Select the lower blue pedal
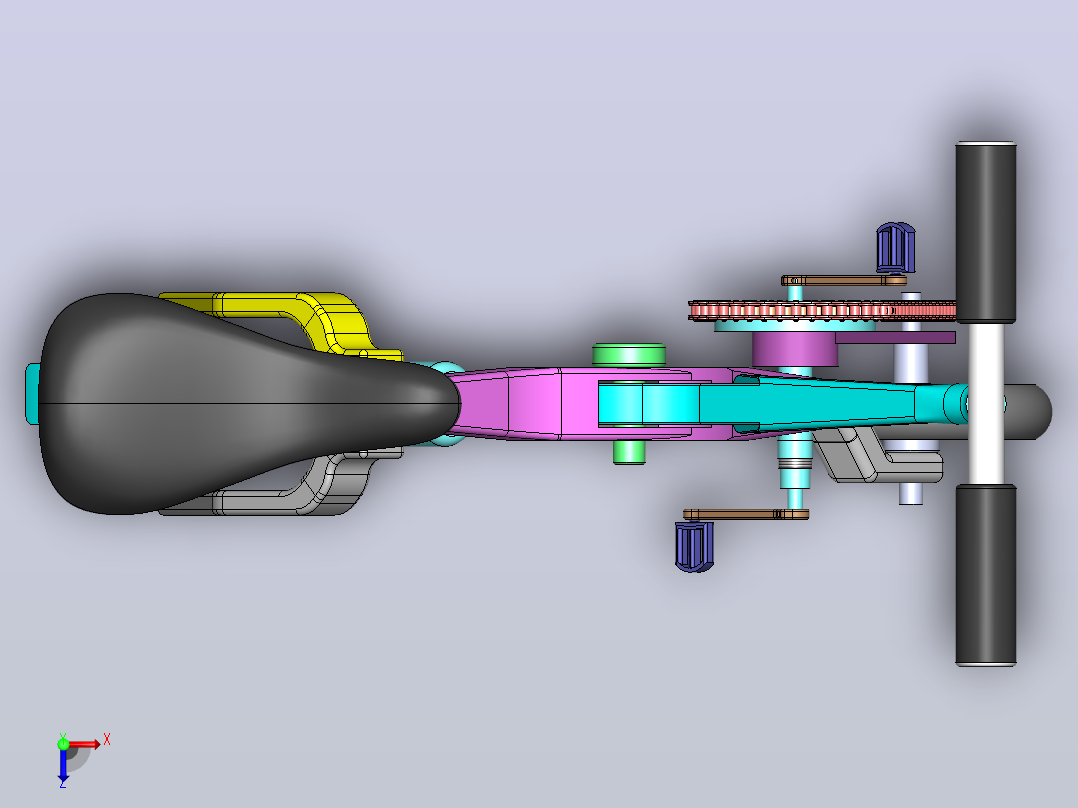 pos(694,546)
